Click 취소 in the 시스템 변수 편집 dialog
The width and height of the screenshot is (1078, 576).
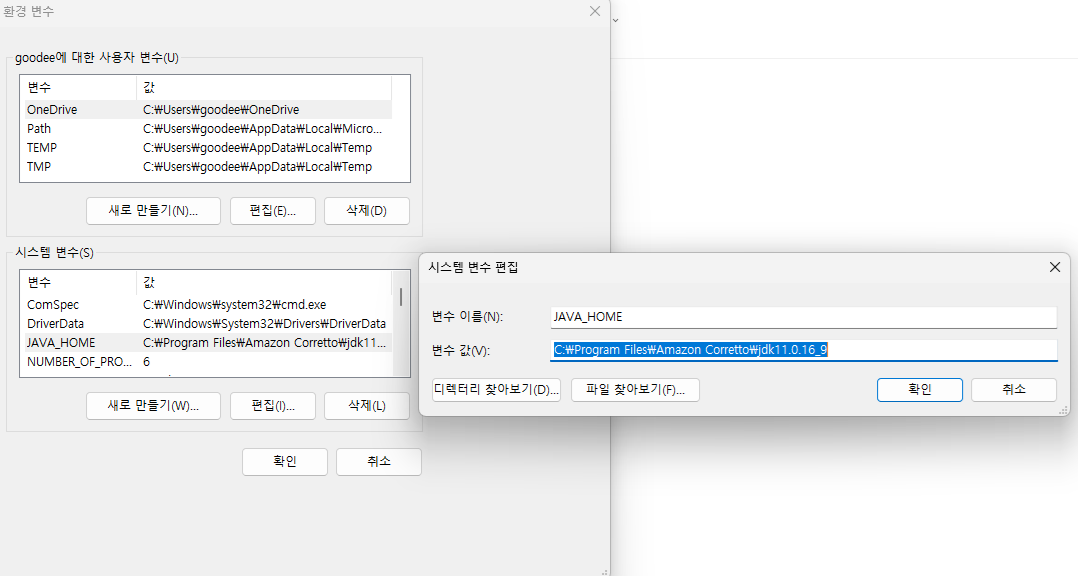tap(1013, 390)
